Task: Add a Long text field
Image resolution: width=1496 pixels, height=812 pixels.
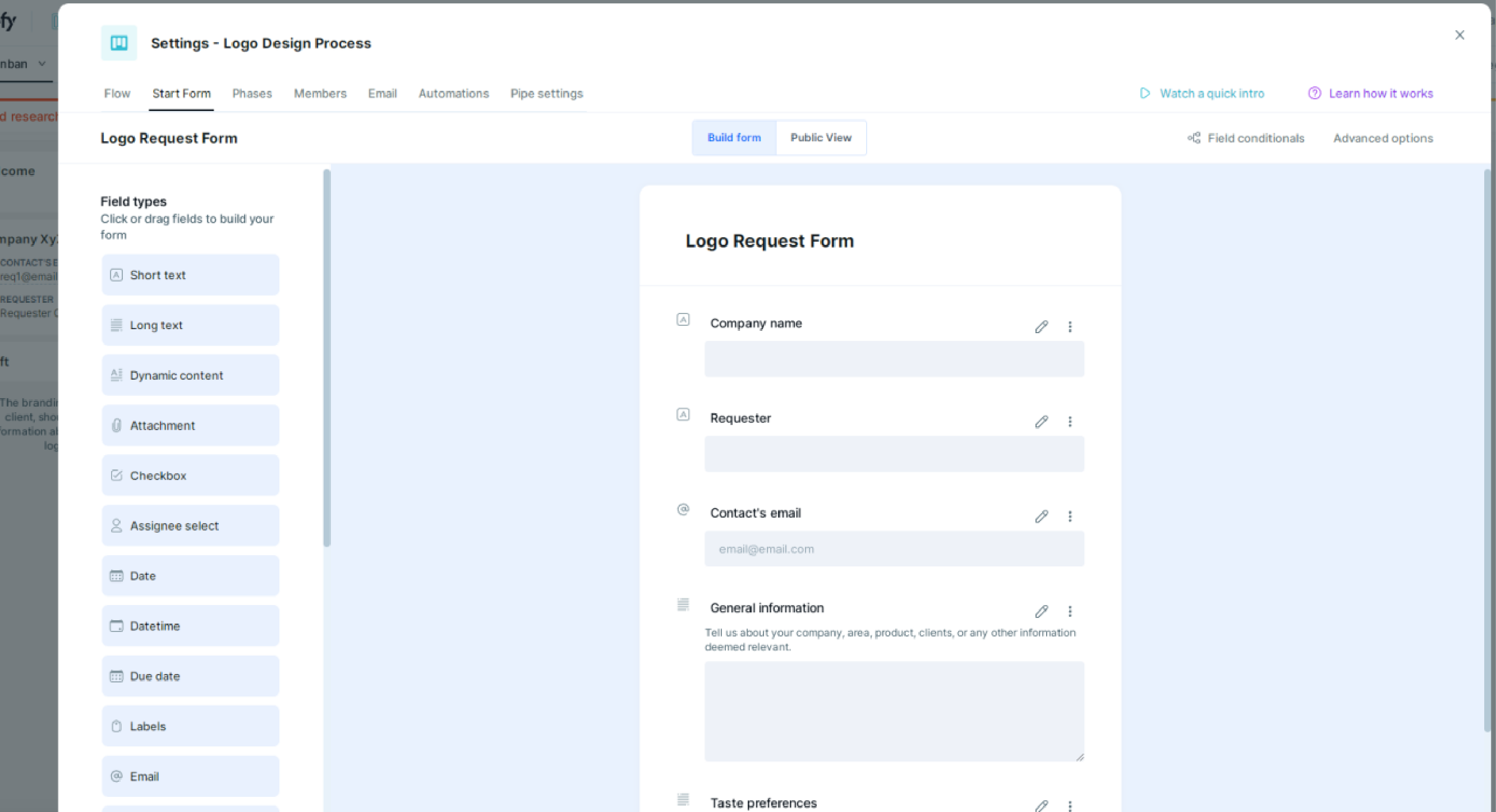Action: pos(191,325)
